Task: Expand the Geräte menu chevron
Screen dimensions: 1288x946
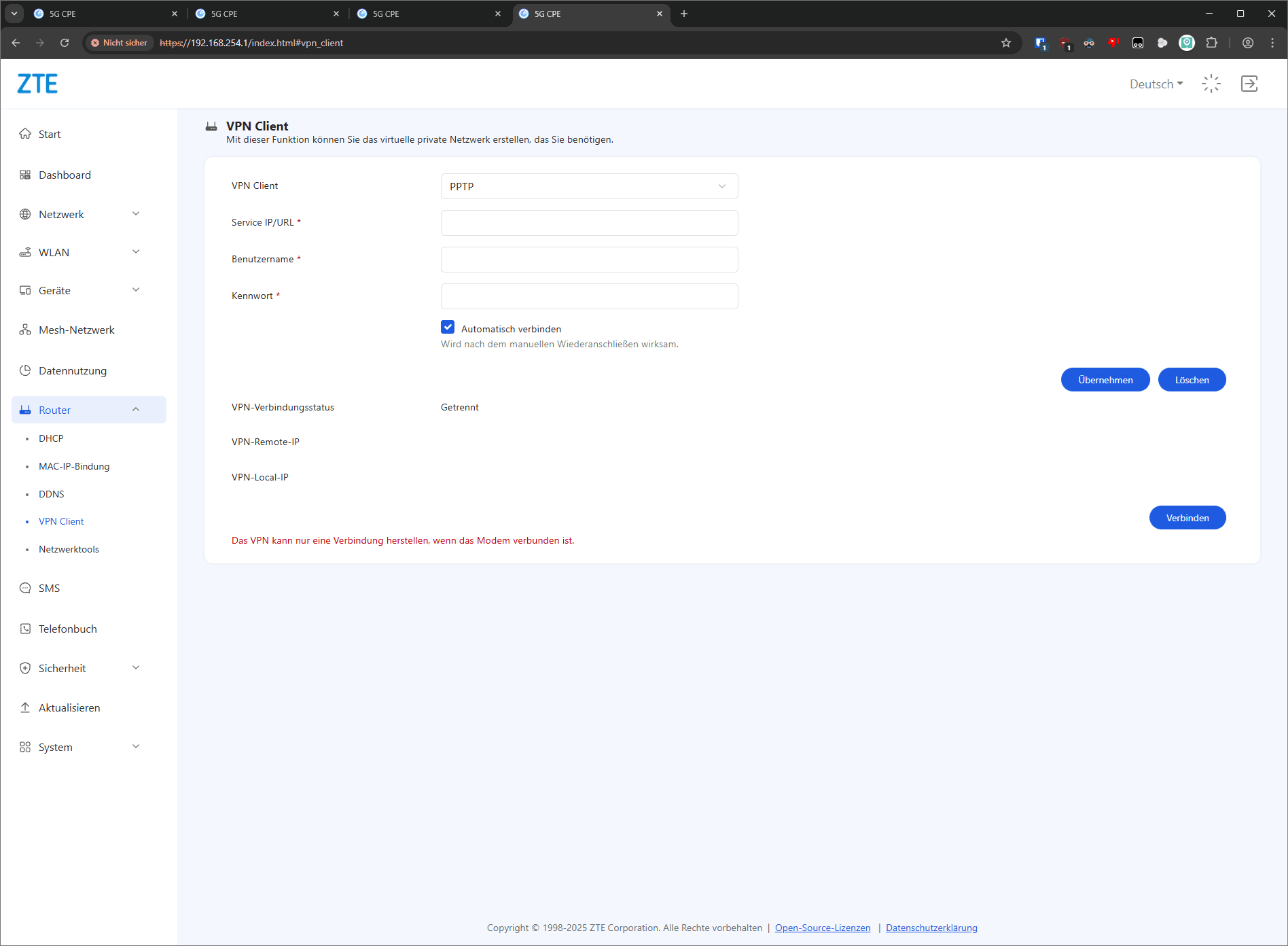Action: (136, 290)
